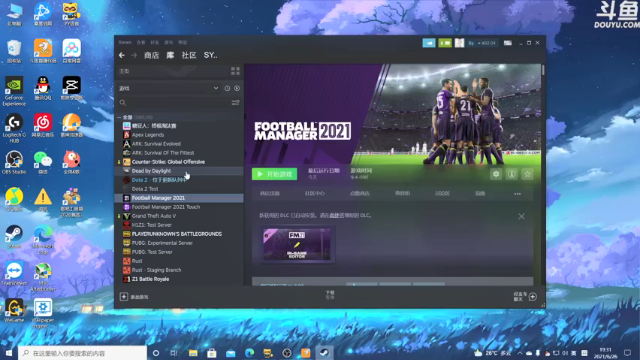Expand more options ellipsis in game tabs
640x360 pixels.
click(518, 194)
